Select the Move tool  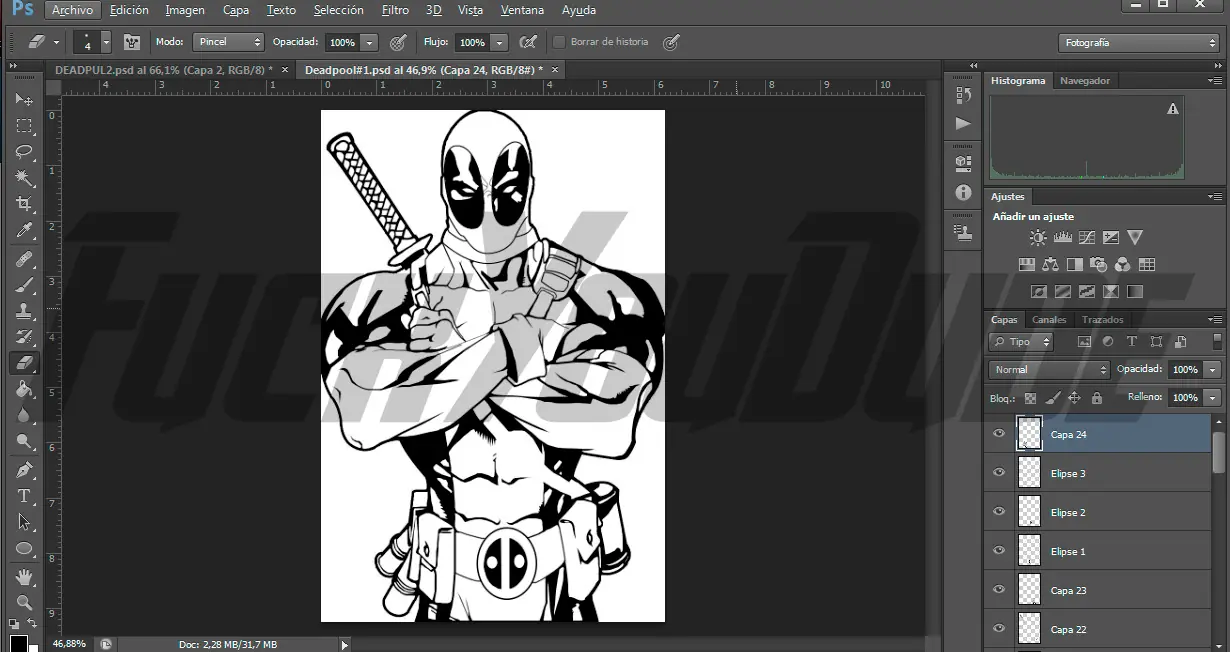pos(24,99)
